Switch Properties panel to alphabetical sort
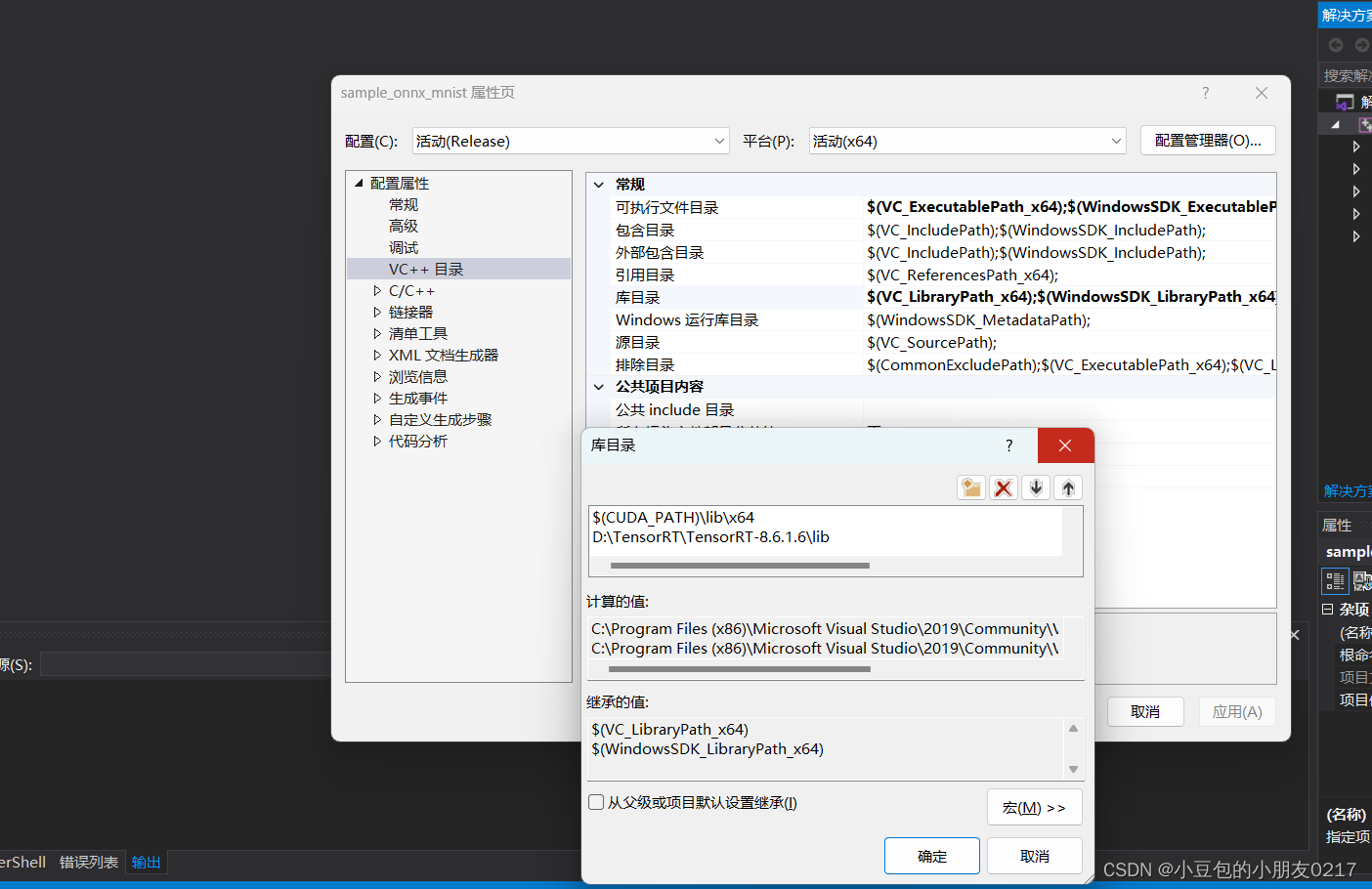The width and height of the screenshot is (1372, 889). point(1362,581)
